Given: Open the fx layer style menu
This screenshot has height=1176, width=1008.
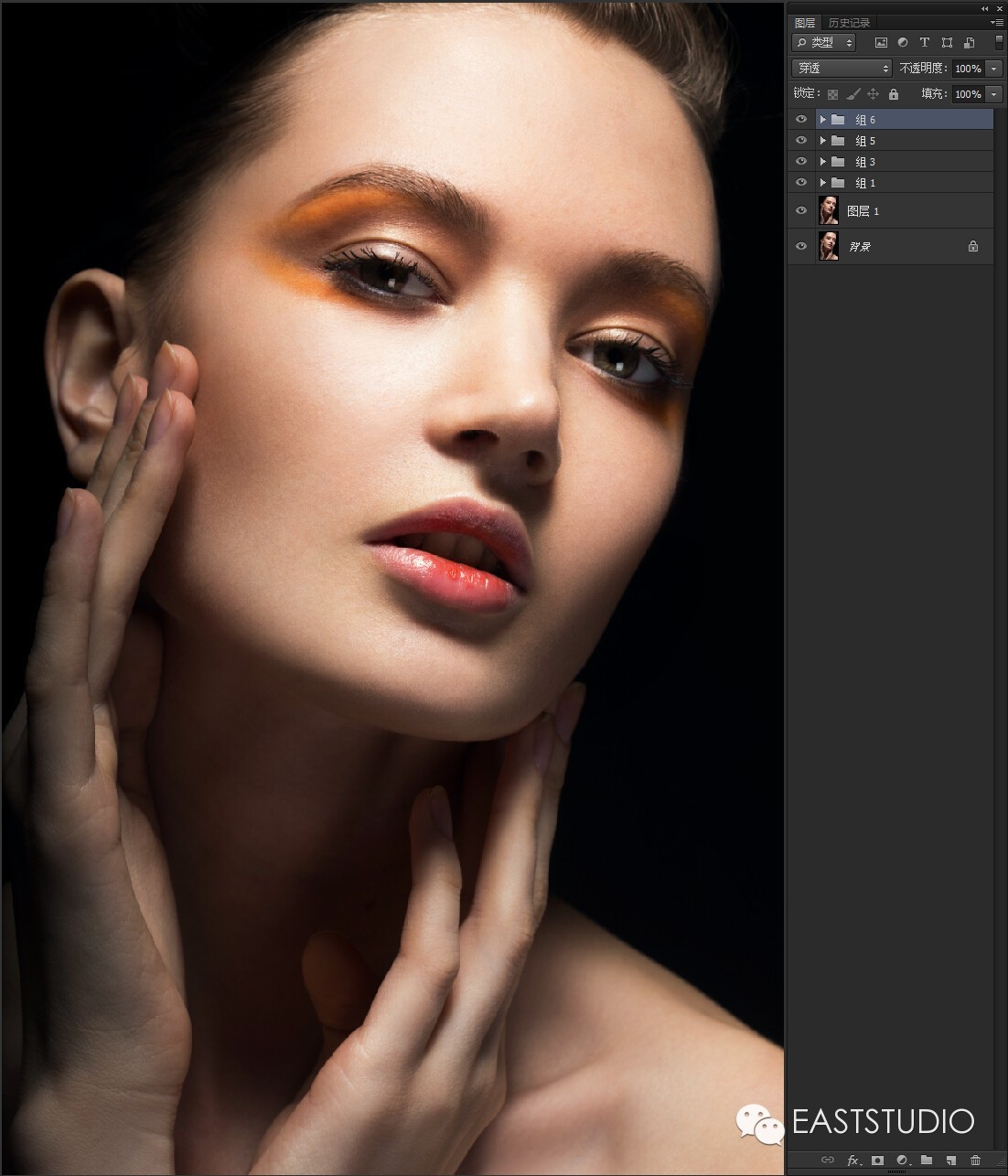Looking at the screenshot, I should [853, 1160].
